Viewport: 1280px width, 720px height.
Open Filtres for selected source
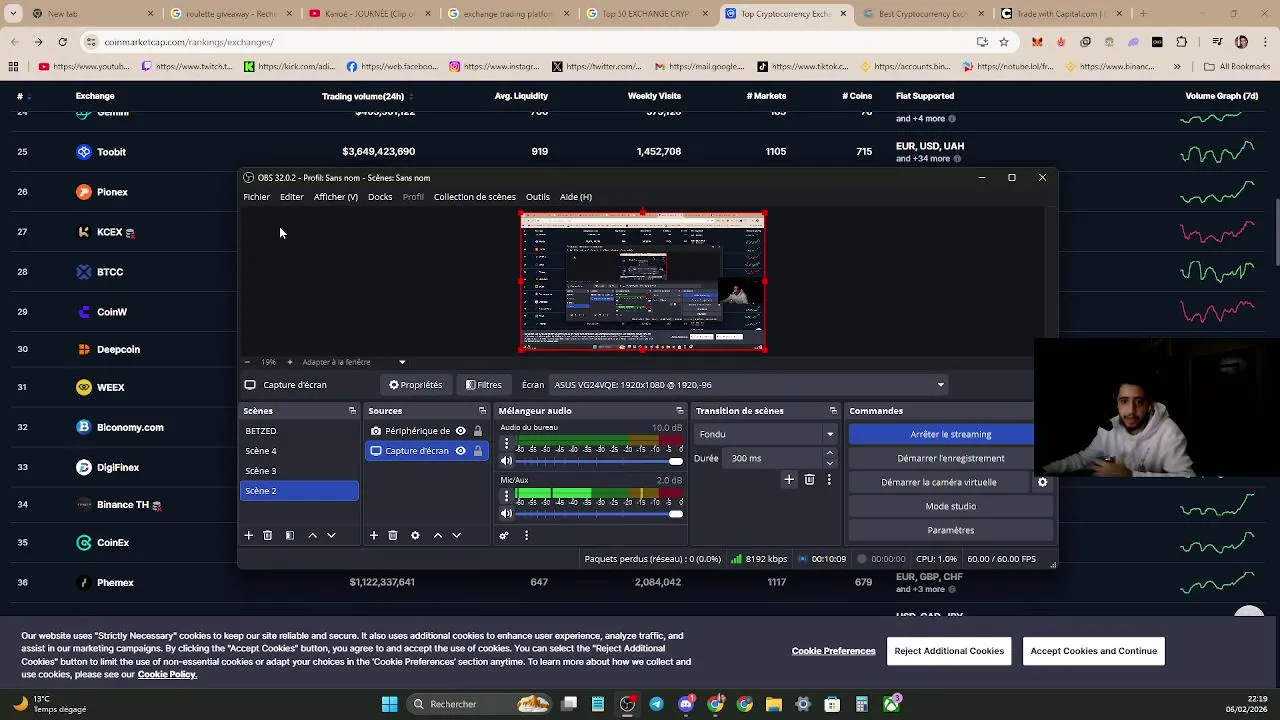(x=484, y=385)
